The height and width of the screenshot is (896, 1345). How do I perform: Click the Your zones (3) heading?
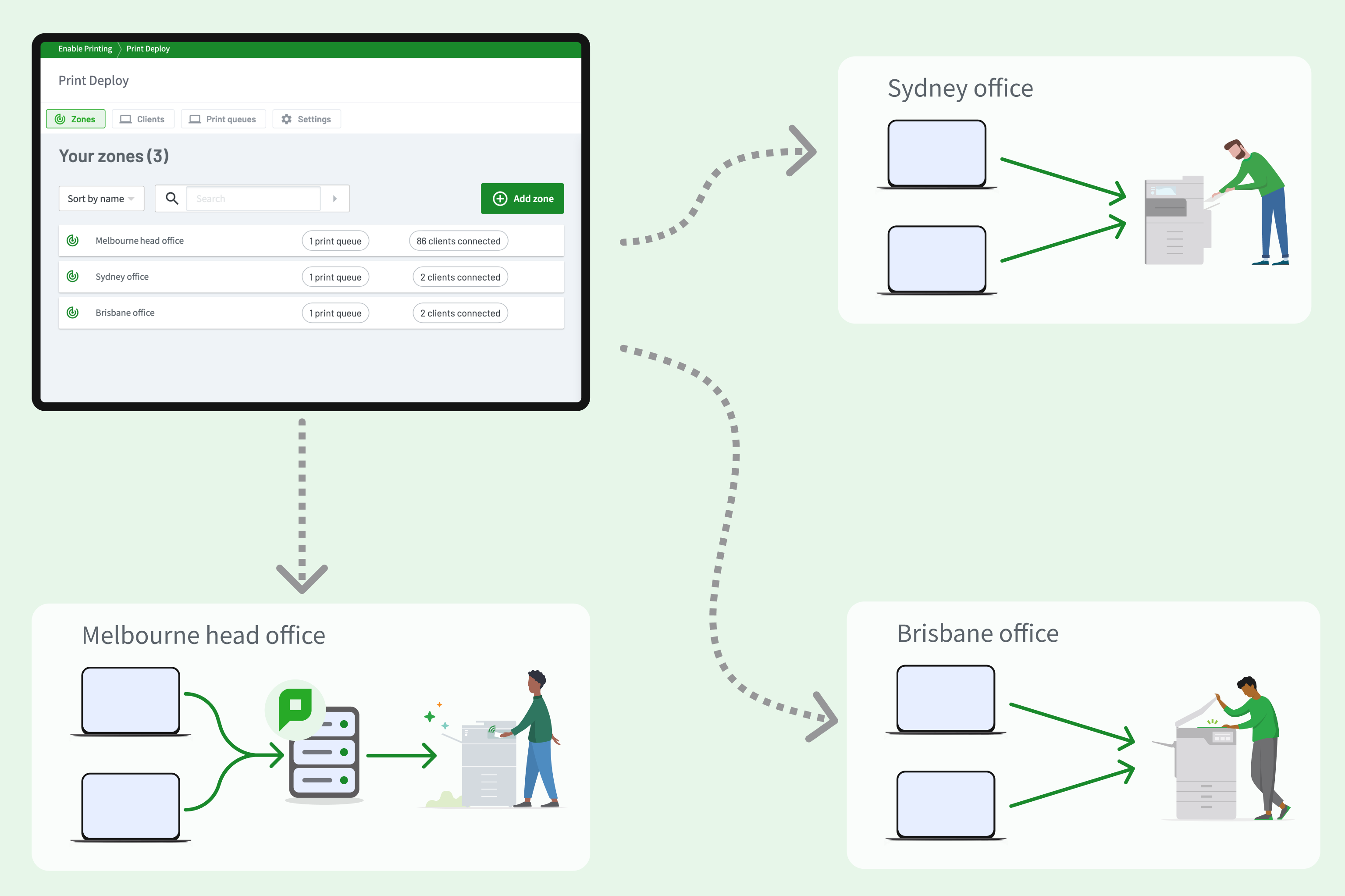[x=114, y=156]
